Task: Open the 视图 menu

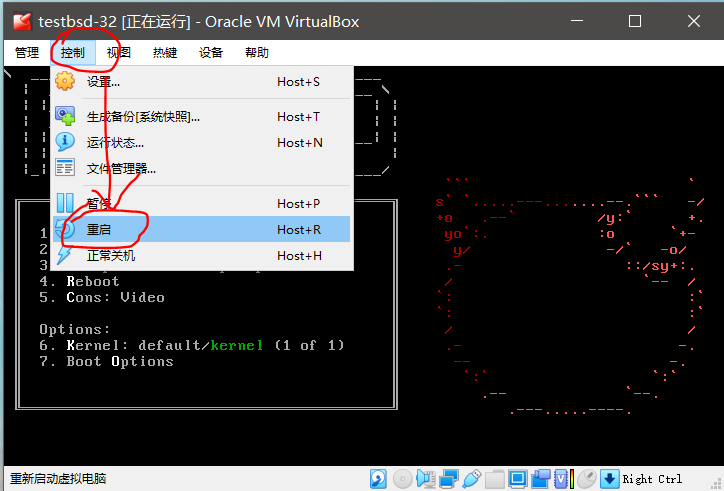Action: coord(119,53)
